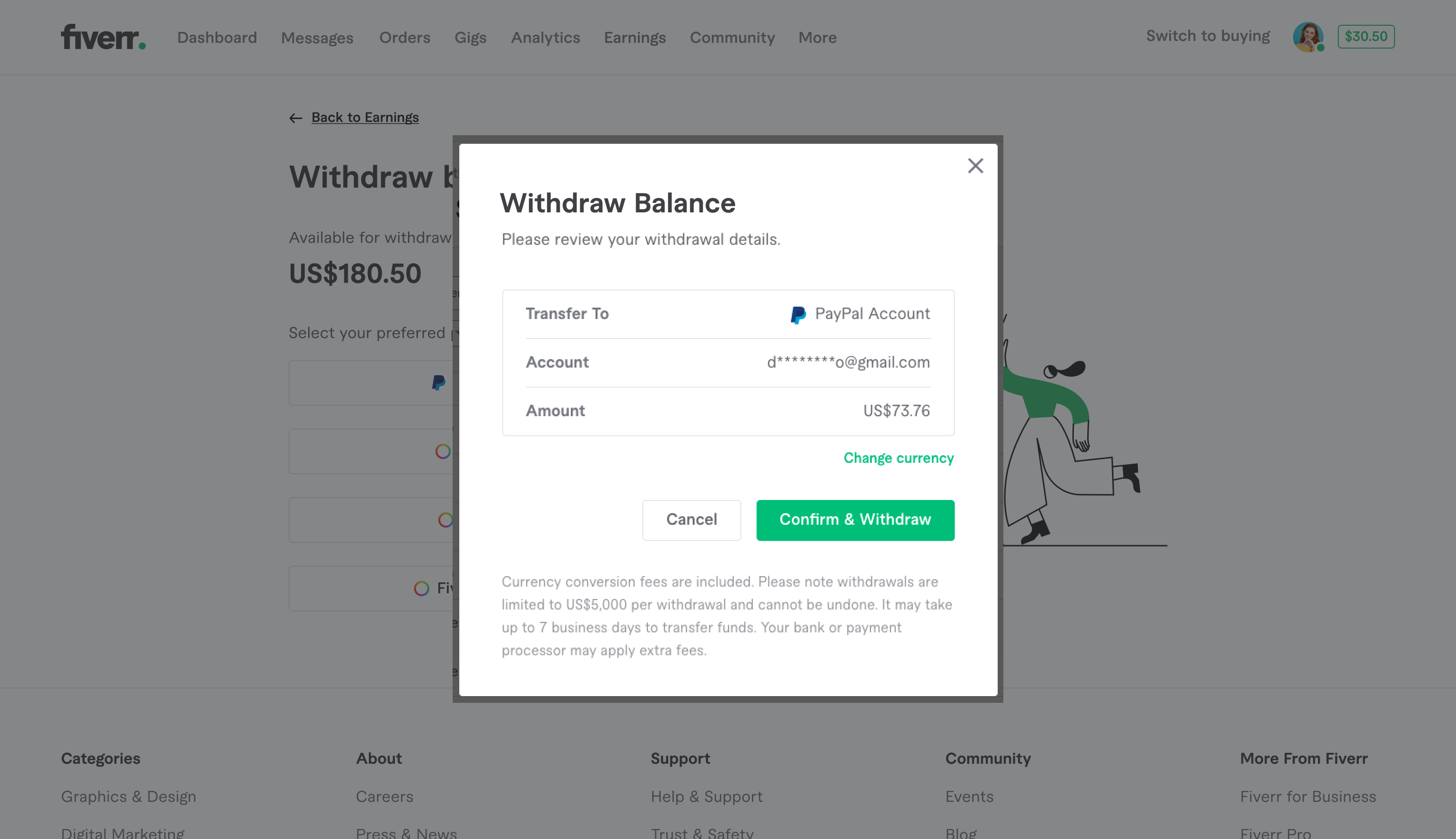Click the More navigation menu item
The image size is (1456, 839).
coord(818,38)
